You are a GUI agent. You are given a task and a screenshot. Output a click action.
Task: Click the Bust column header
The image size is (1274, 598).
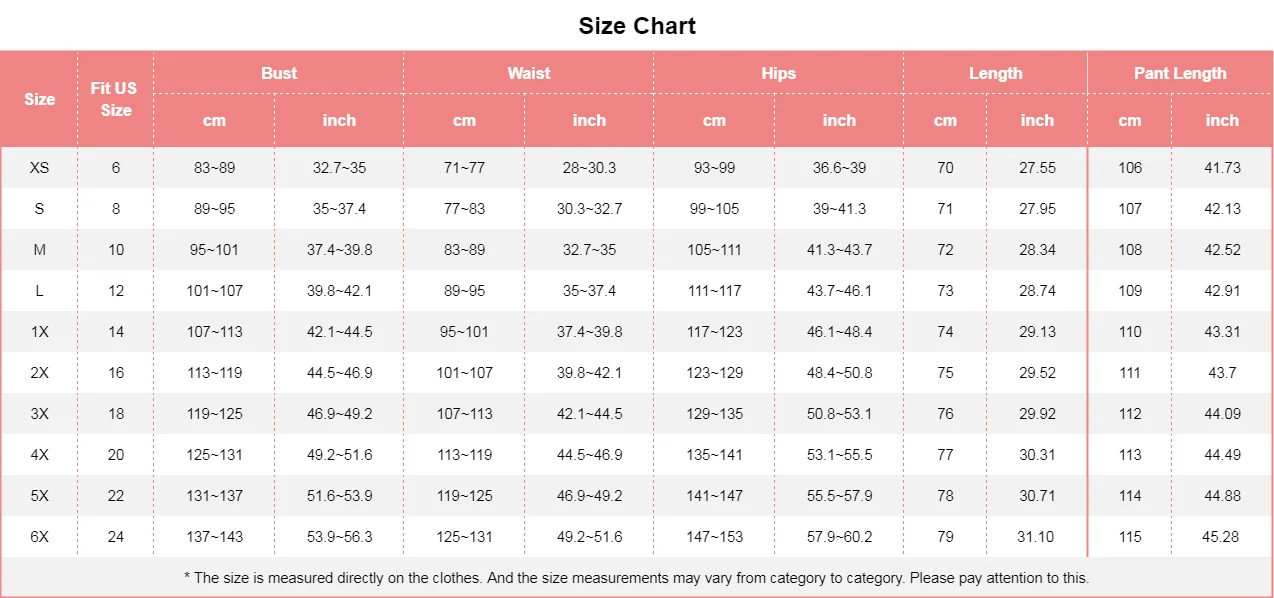coord(279,73)
